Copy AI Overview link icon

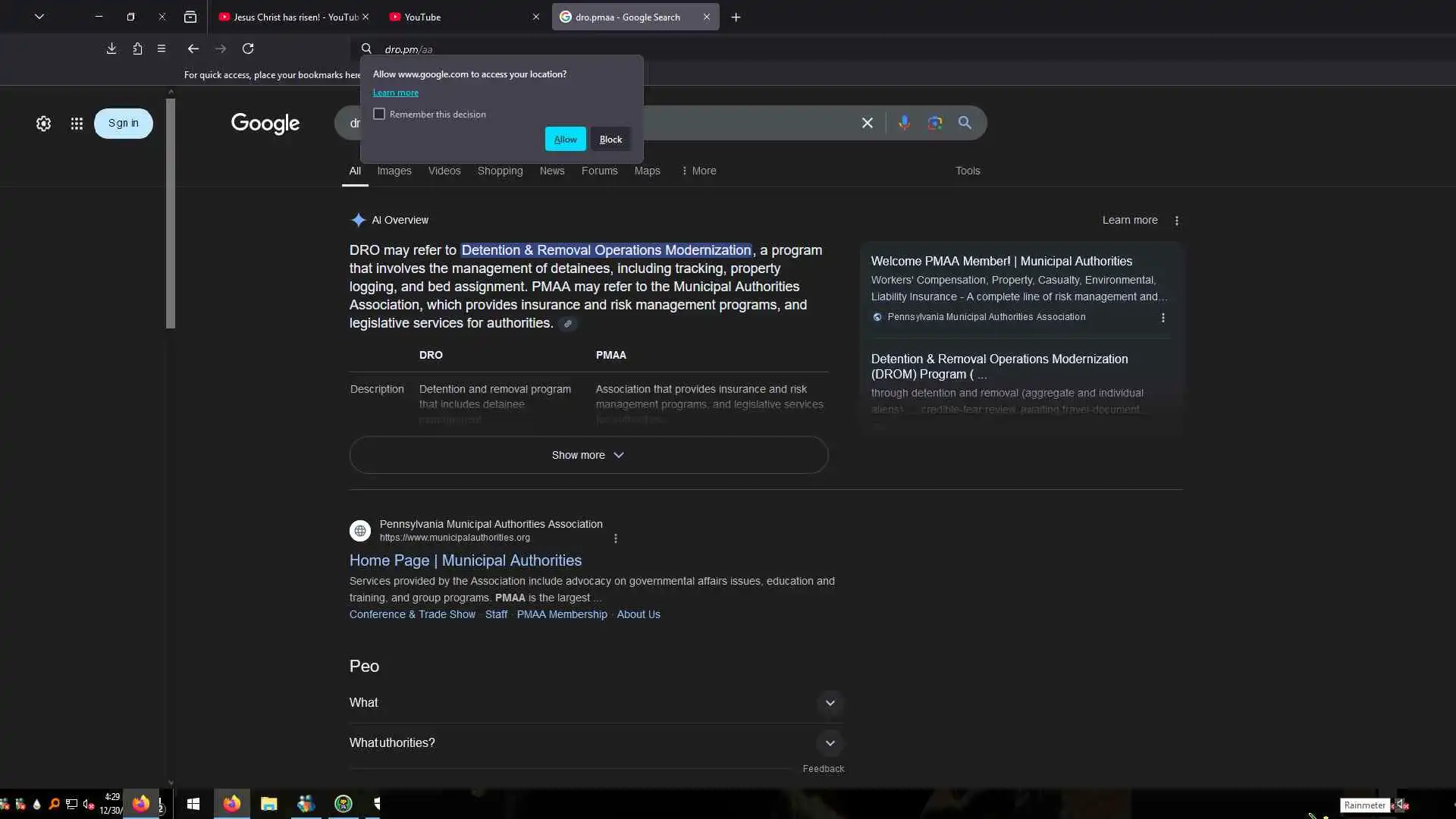[567, 324]
